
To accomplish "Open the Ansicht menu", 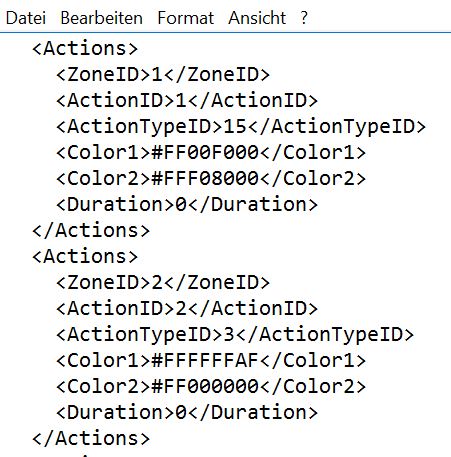I will [x=257, y=18].
